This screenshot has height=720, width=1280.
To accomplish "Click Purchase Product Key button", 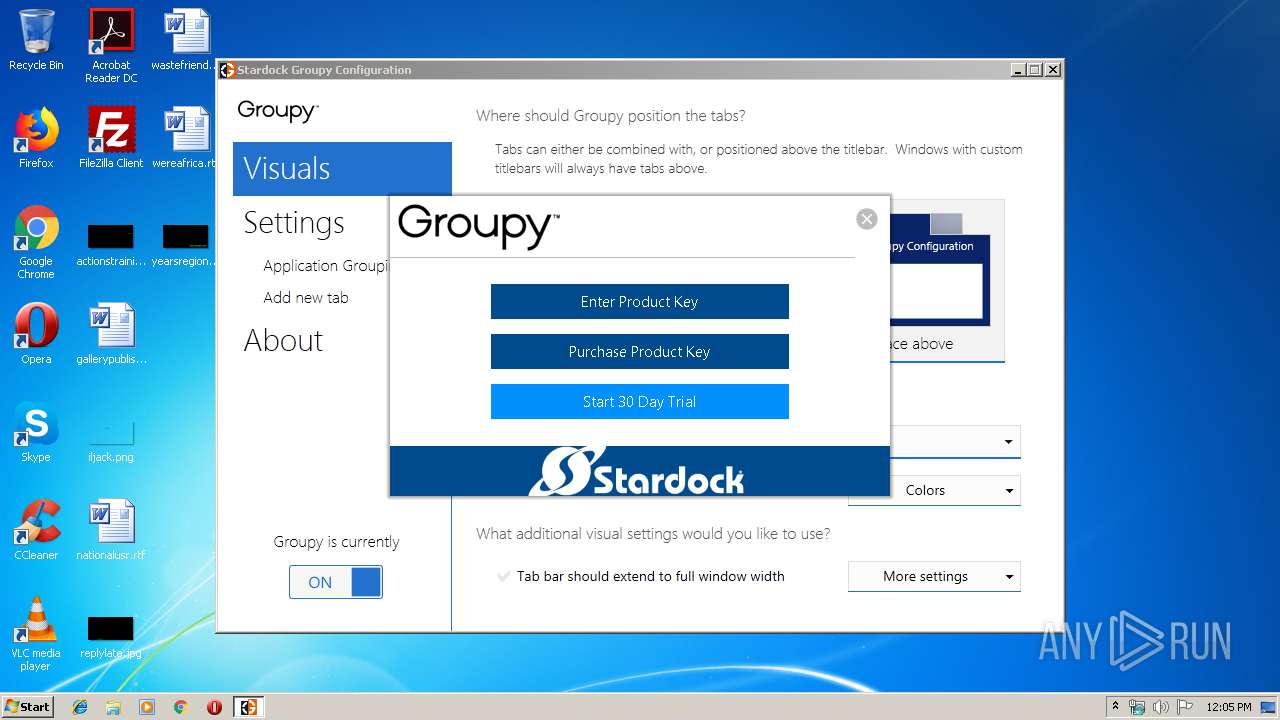I will click(640, 352).
